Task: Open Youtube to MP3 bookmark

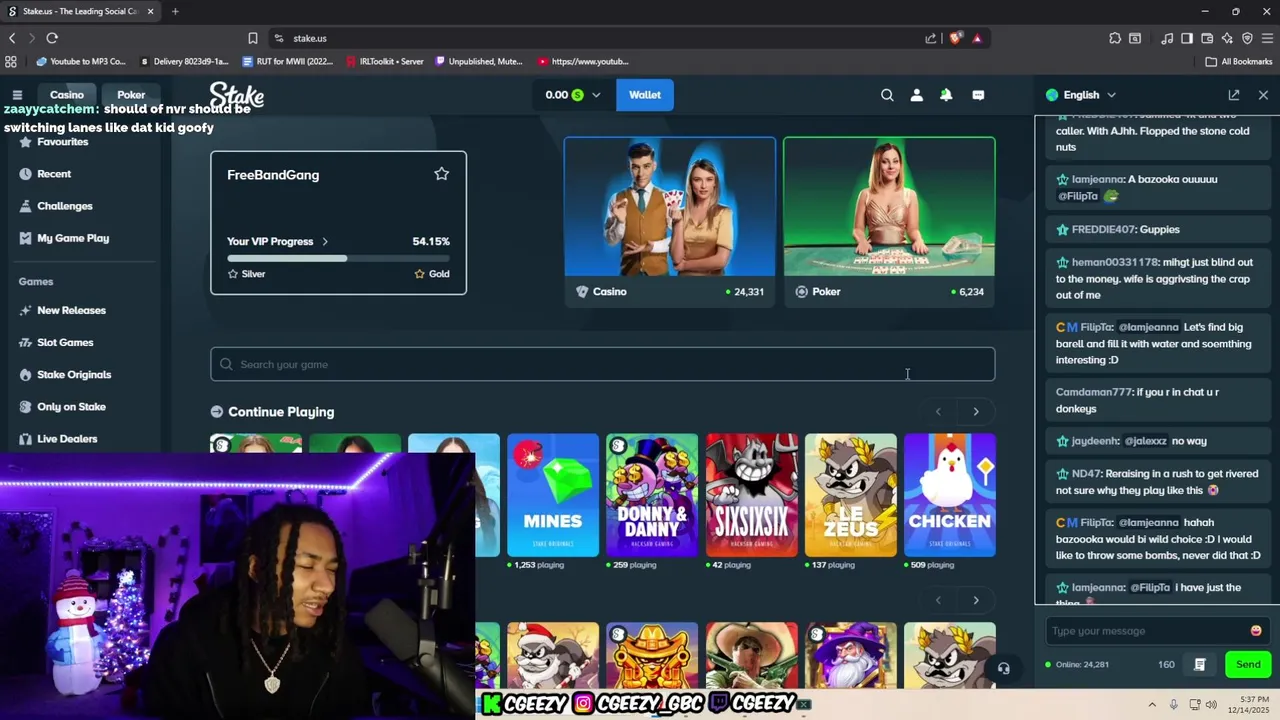Action: pyautogui.click(x=81, y=61)
